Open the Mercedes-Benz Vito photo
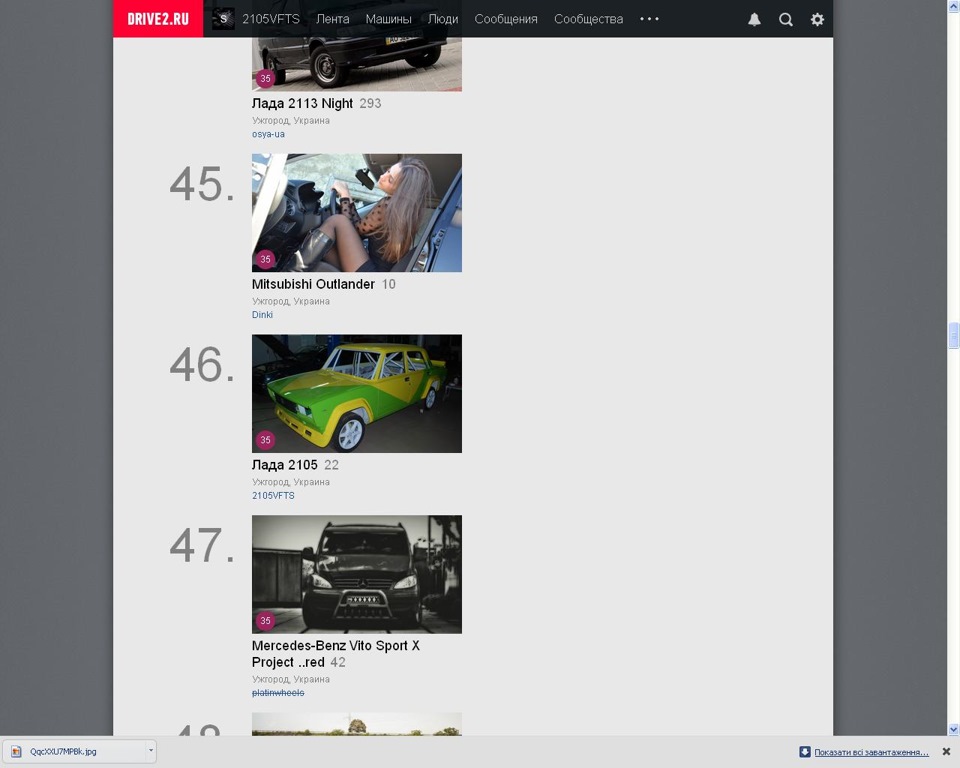The image size is (960, 768). pos(357,574)
